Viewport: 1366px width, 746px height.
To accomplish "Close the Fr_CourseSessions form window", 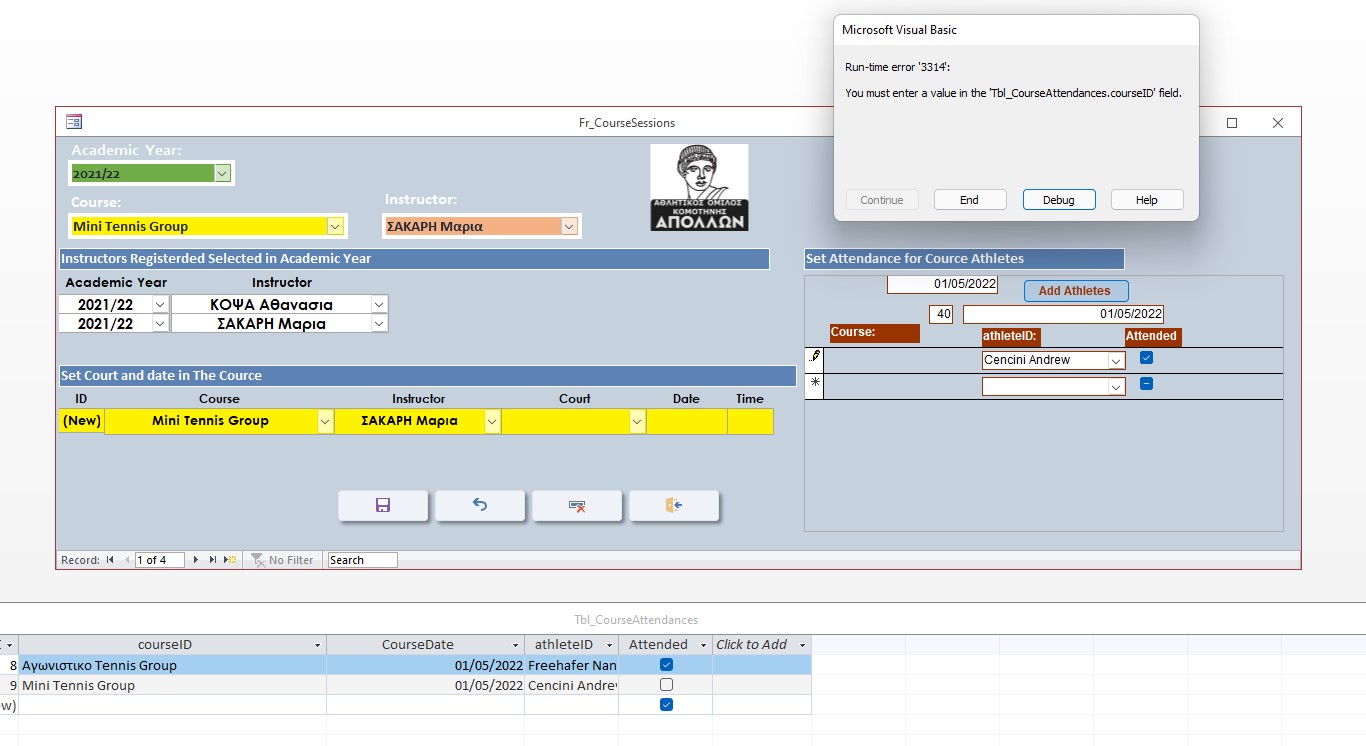I will pos(1278,123).
